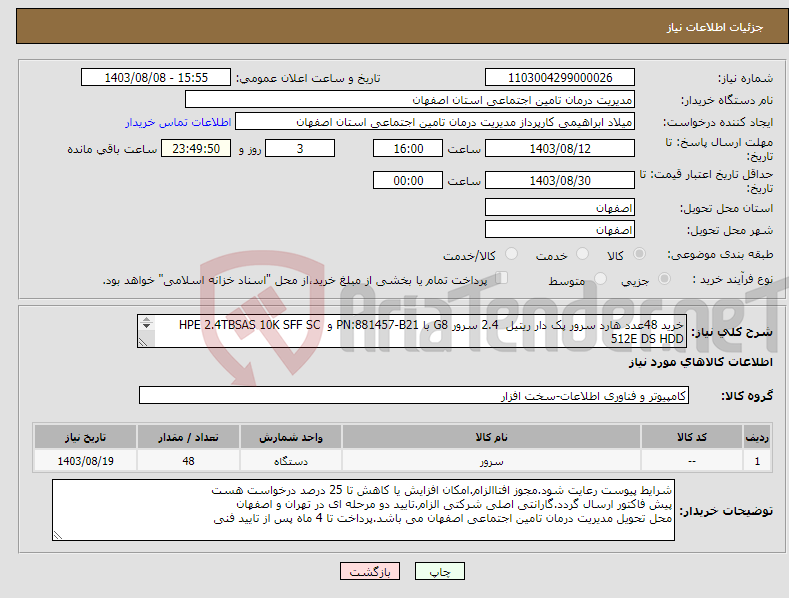This screenshot has height=598, width=789.
Task: Click the resize handle of buyer notes box
Action: [x=58, y=536]
